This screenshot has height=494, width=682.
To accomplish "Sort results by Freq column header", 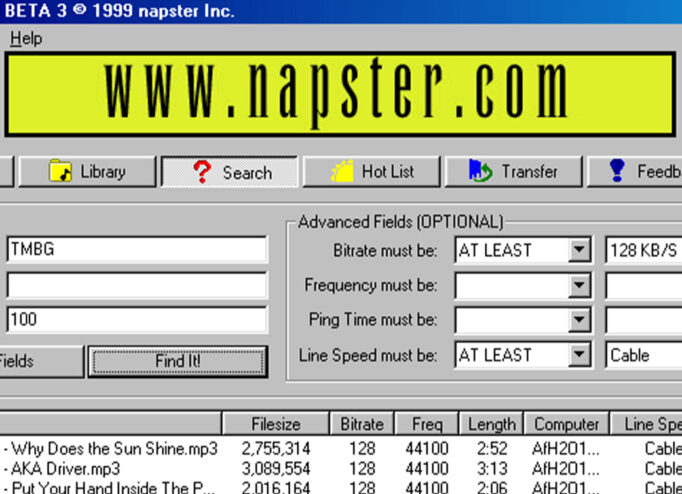I will (427, 424).
